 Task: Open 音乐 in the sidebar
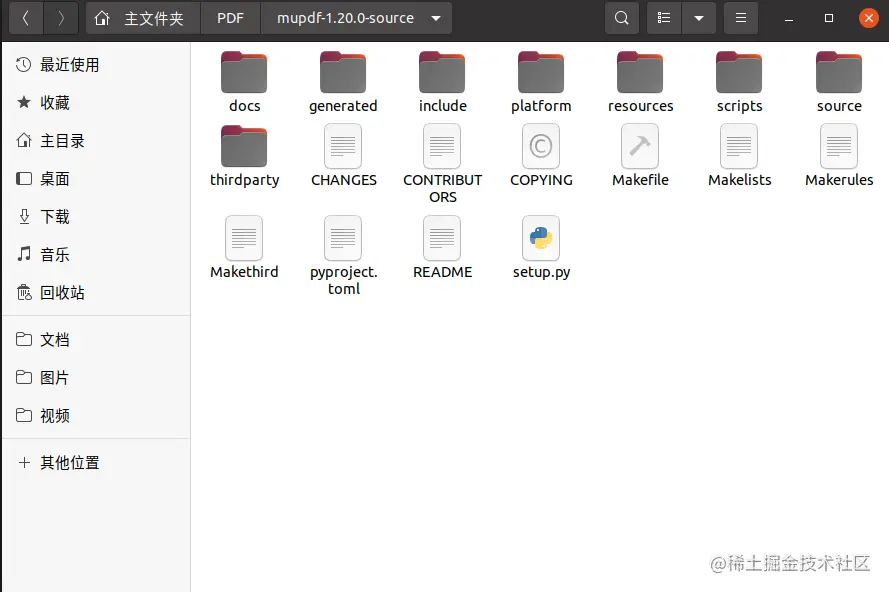click(x=96, y=255)
